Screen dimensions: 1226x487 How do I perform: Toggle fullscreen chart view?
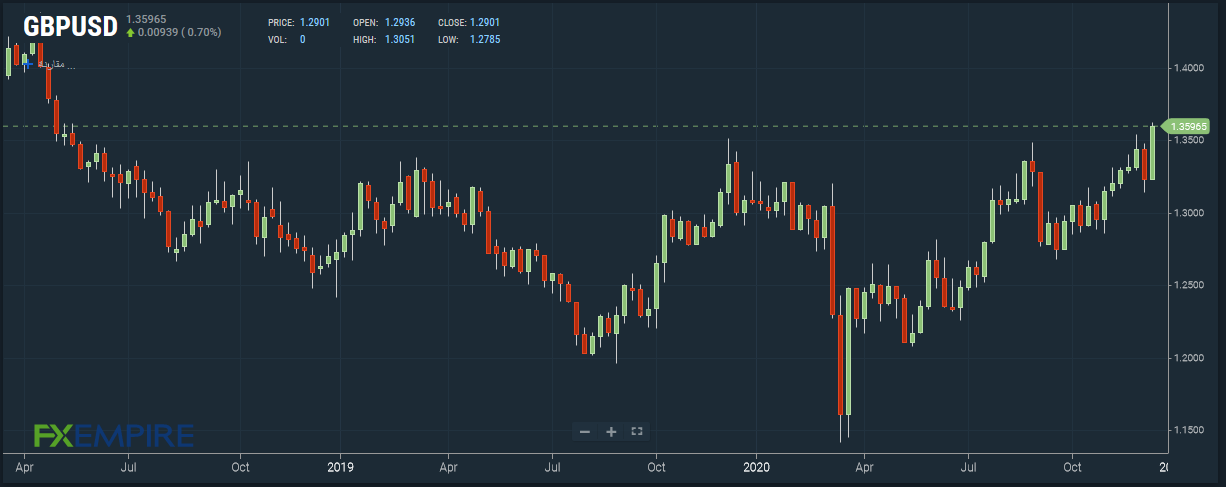click(637, 432)
